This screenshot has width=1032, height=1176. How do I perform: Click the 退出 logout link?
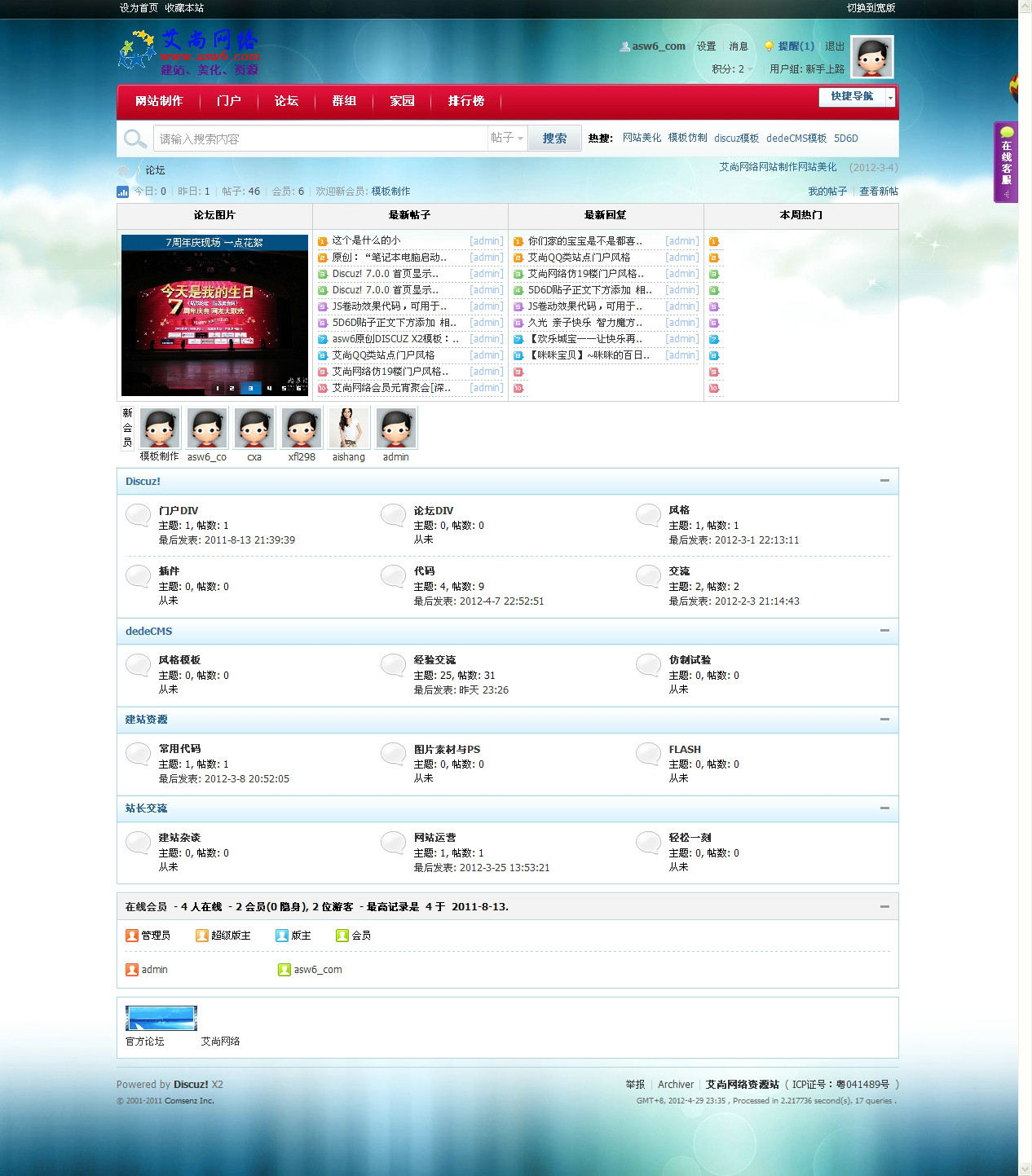coord(835,46)
